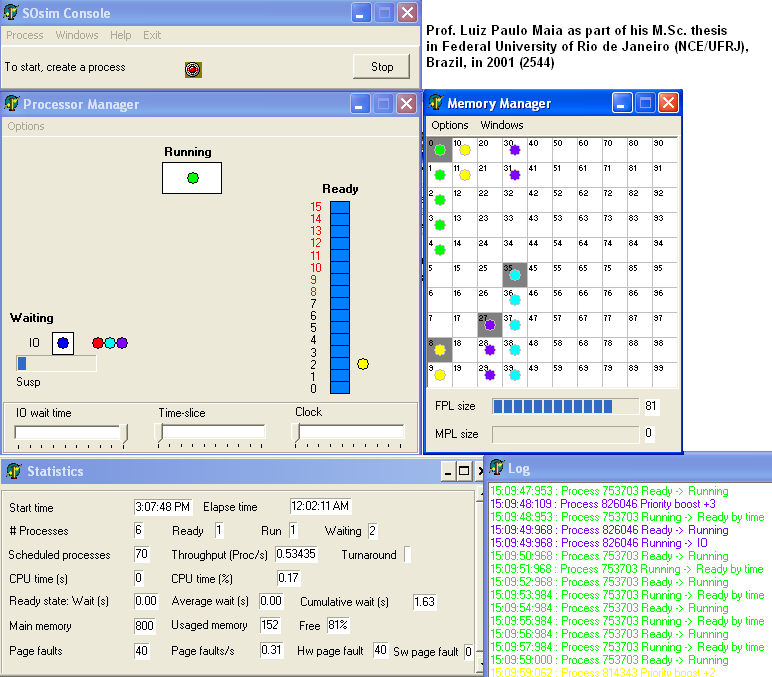Open Memory Manager Options menu
Viewport: 772px width, 677px height.
point(450,125)
